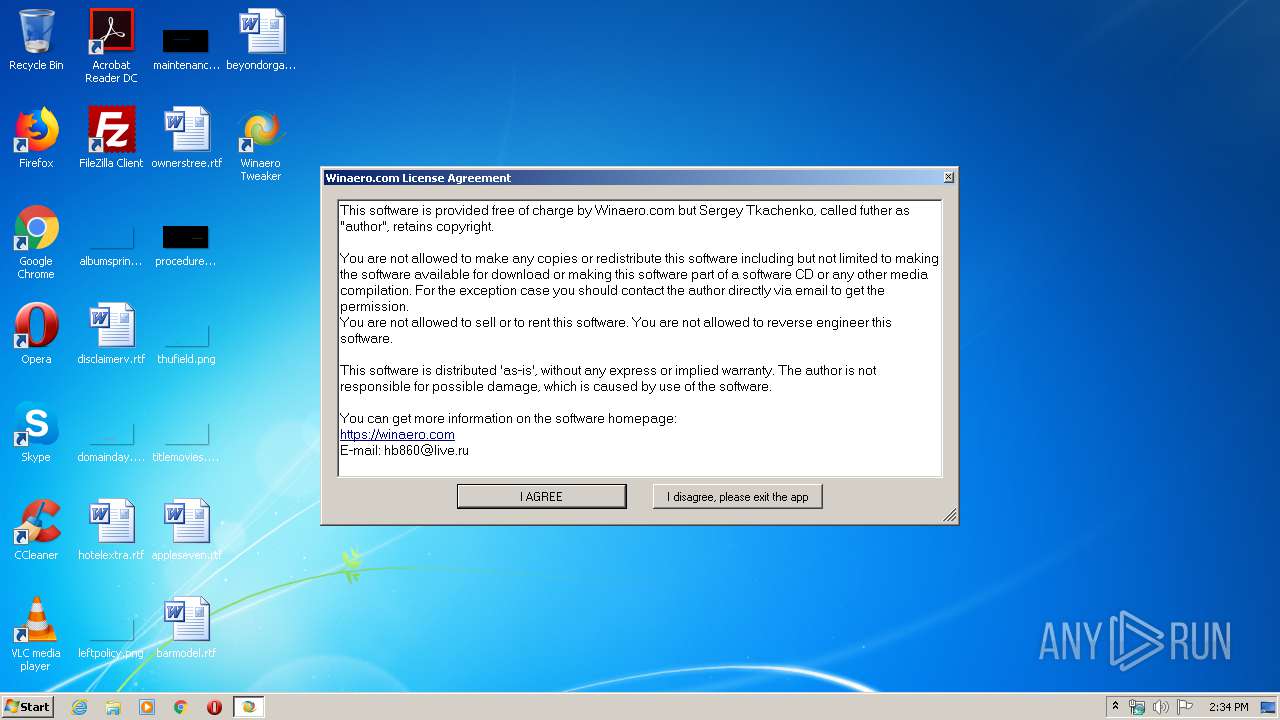
Task: Click the I AGREE button
Action: [x=541, y=496]
